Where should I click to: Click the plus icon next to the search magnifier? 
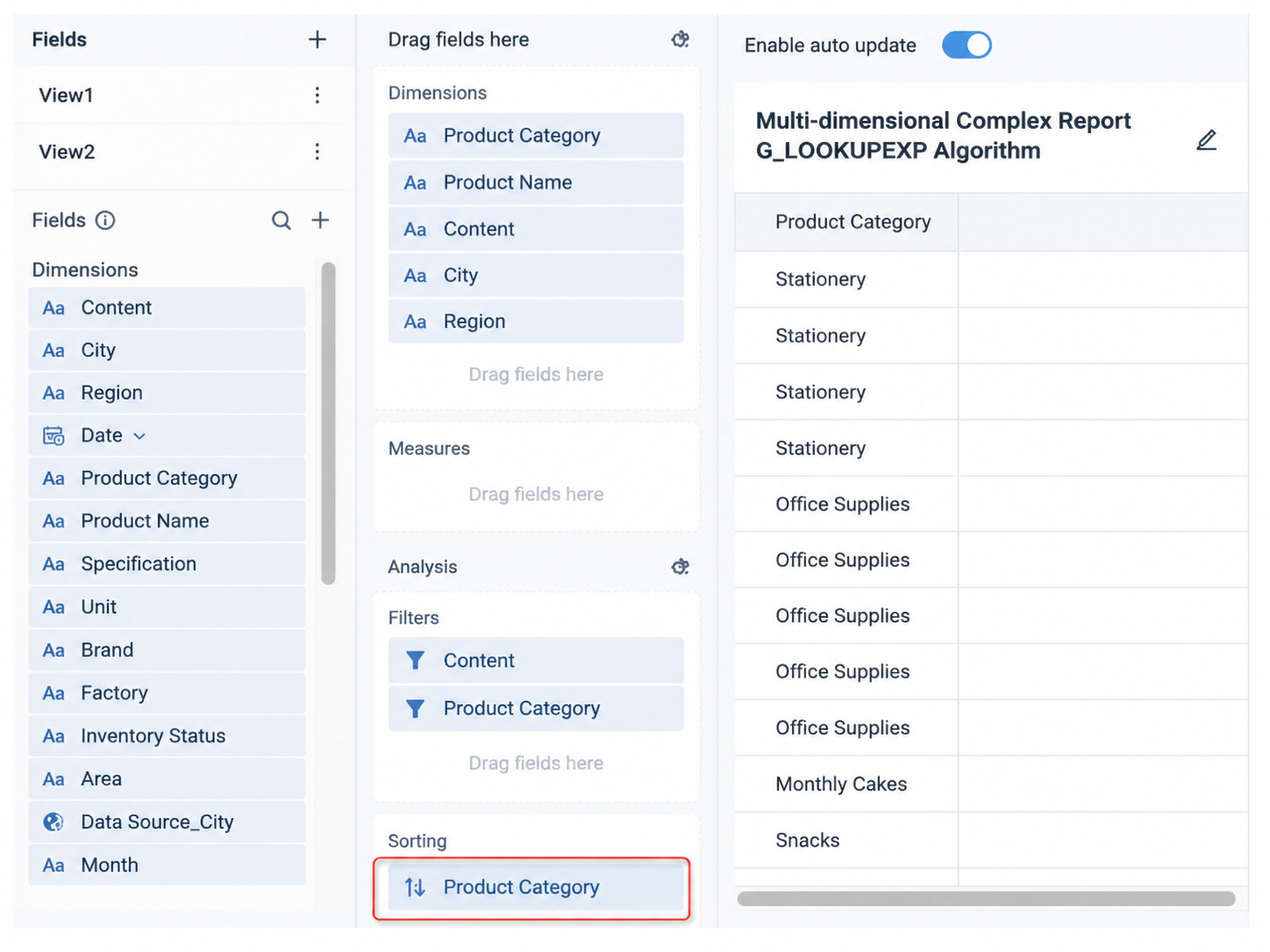point(320,220)
